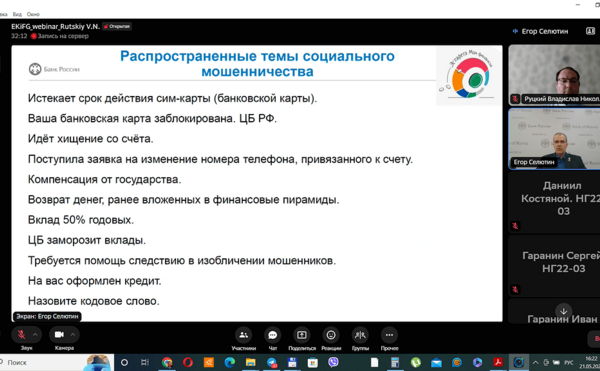
Task: Click the Запись на сервер recording indicator
Action: coord(60,36)
